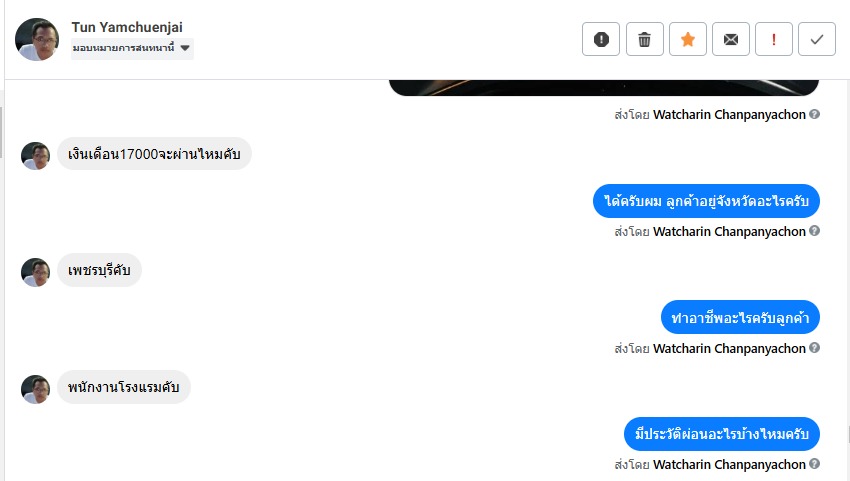Viewport: 850px width, 481px height.
Task: Click the name Tun Yamchuenjai
Action: (x=127, y=27)
